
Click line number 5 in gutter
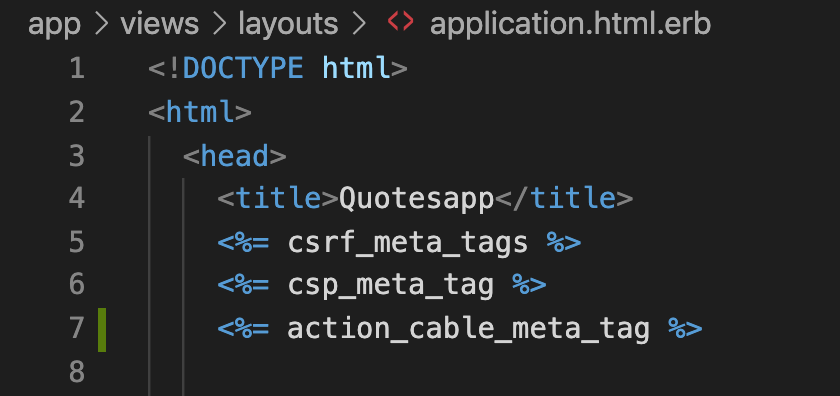77,242
